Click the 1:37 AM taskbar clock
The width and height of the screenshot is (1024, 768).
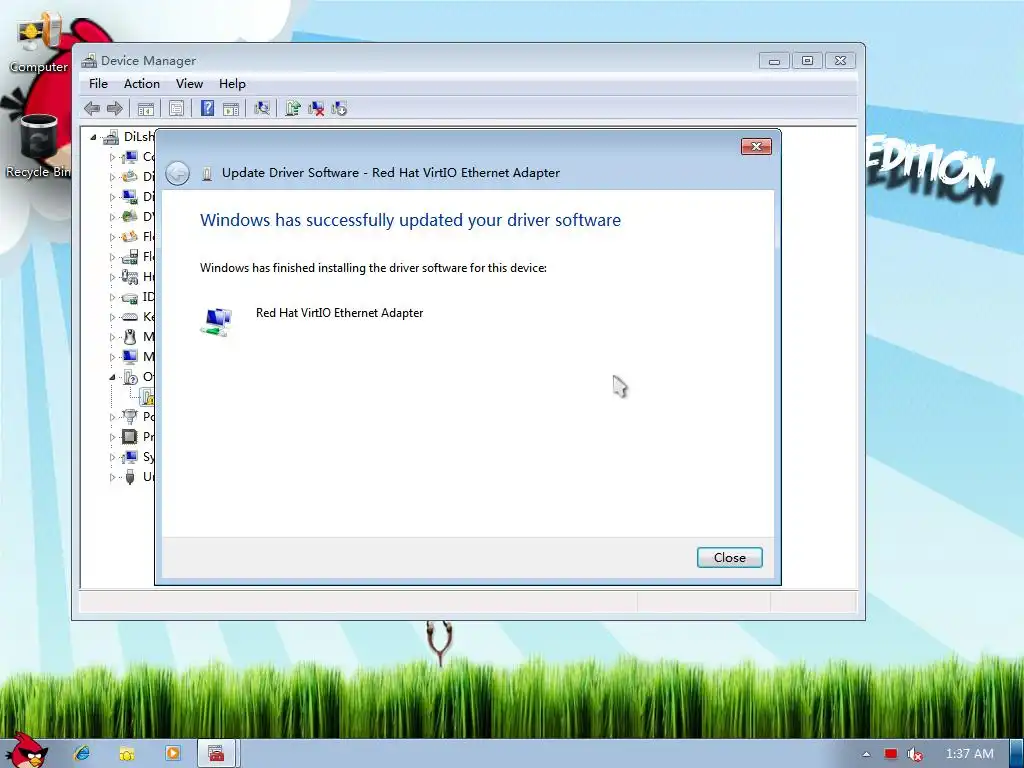tap(970, 754)
